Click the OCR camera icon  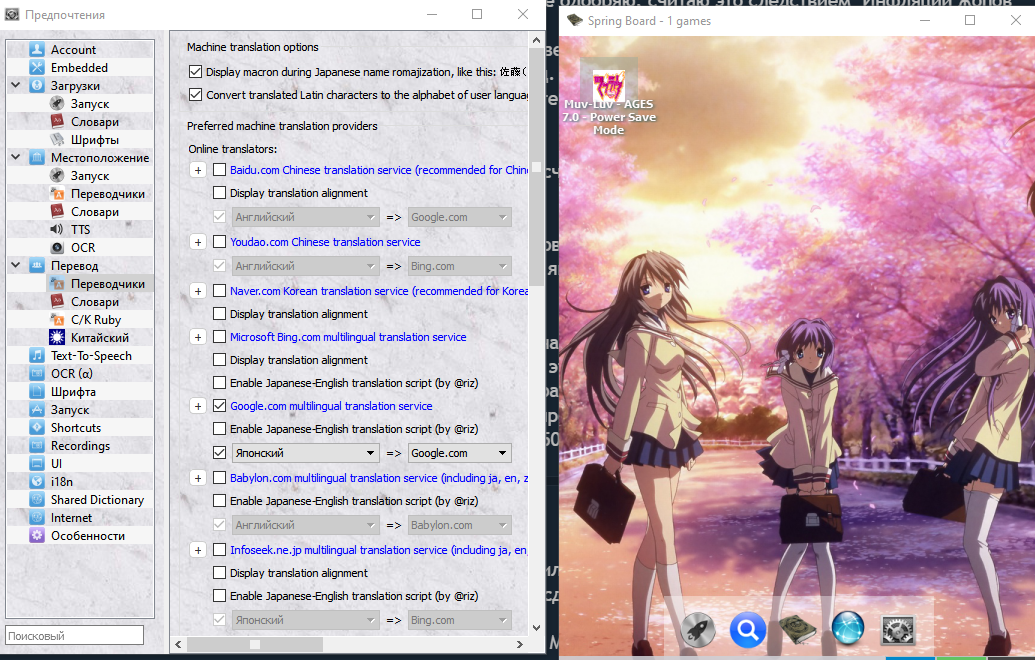(57, 248)
